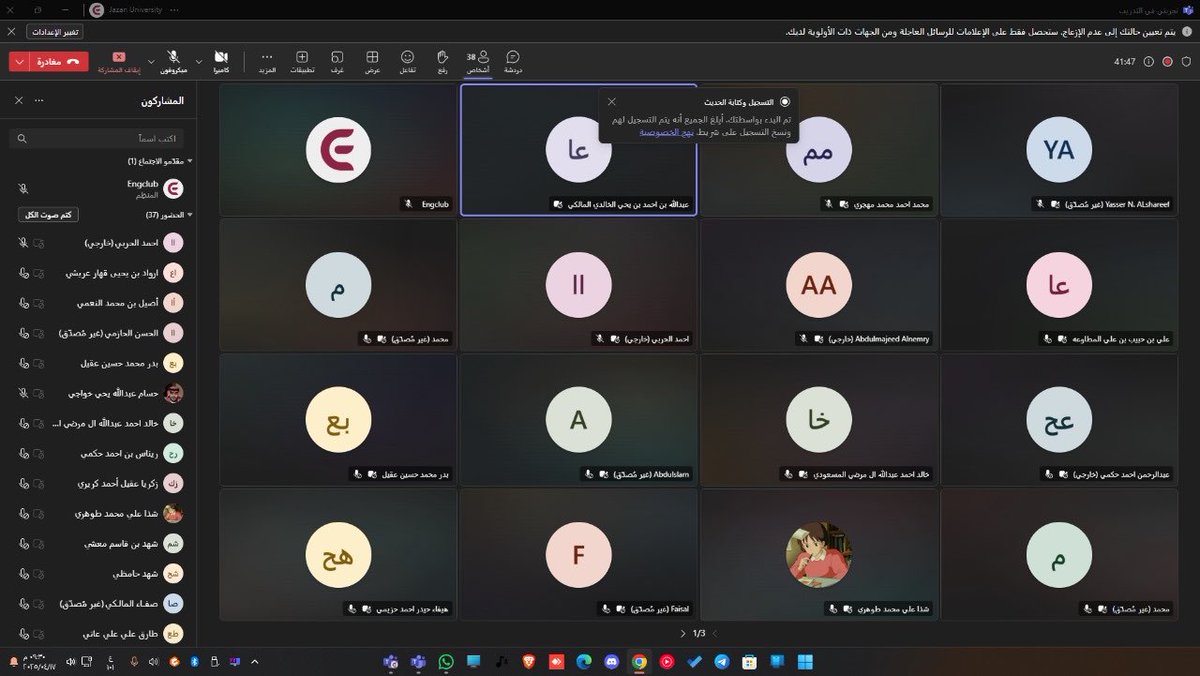Open the microphone options dropdown arrow
Screen dimensions: 1200x676
click(152, 62)
